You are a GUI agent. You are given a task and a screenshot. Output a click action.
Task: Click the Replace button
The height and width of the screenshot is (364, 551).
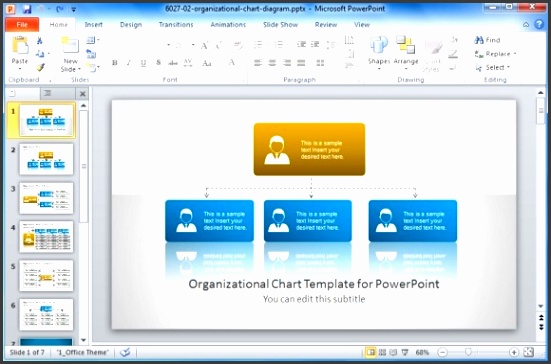[493, 54]
